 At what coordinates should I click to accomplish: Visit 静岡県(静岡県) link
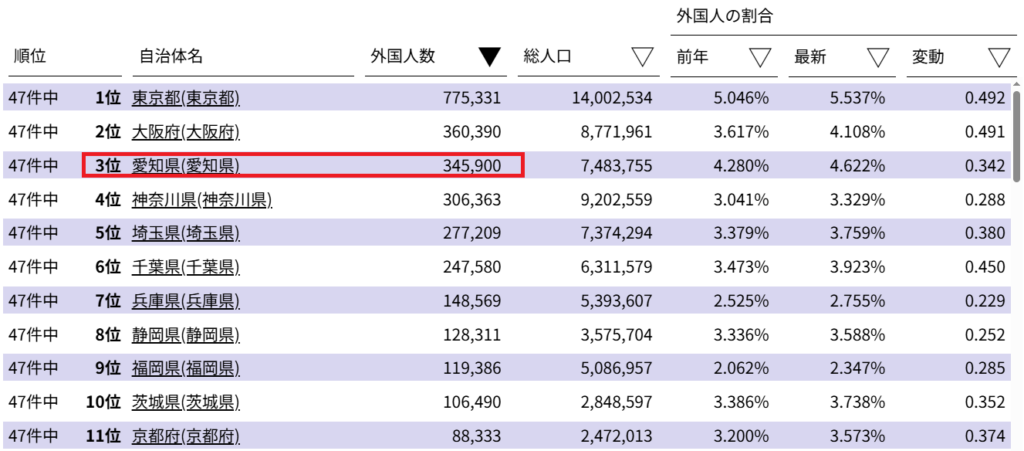[185, 335]
